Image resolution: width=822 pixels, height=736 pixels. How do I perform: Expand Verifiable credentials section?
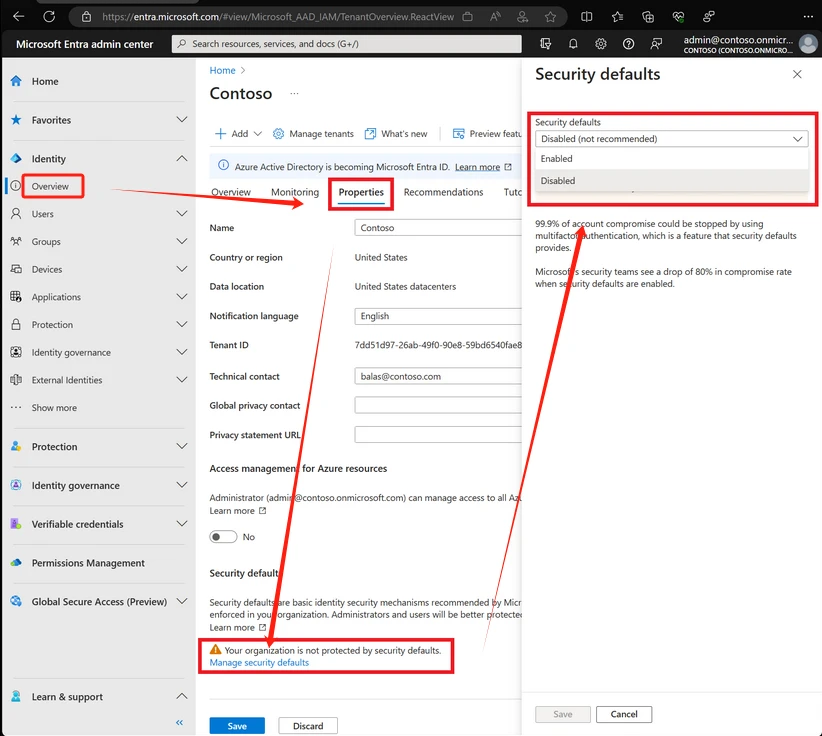tap(181, 524)
